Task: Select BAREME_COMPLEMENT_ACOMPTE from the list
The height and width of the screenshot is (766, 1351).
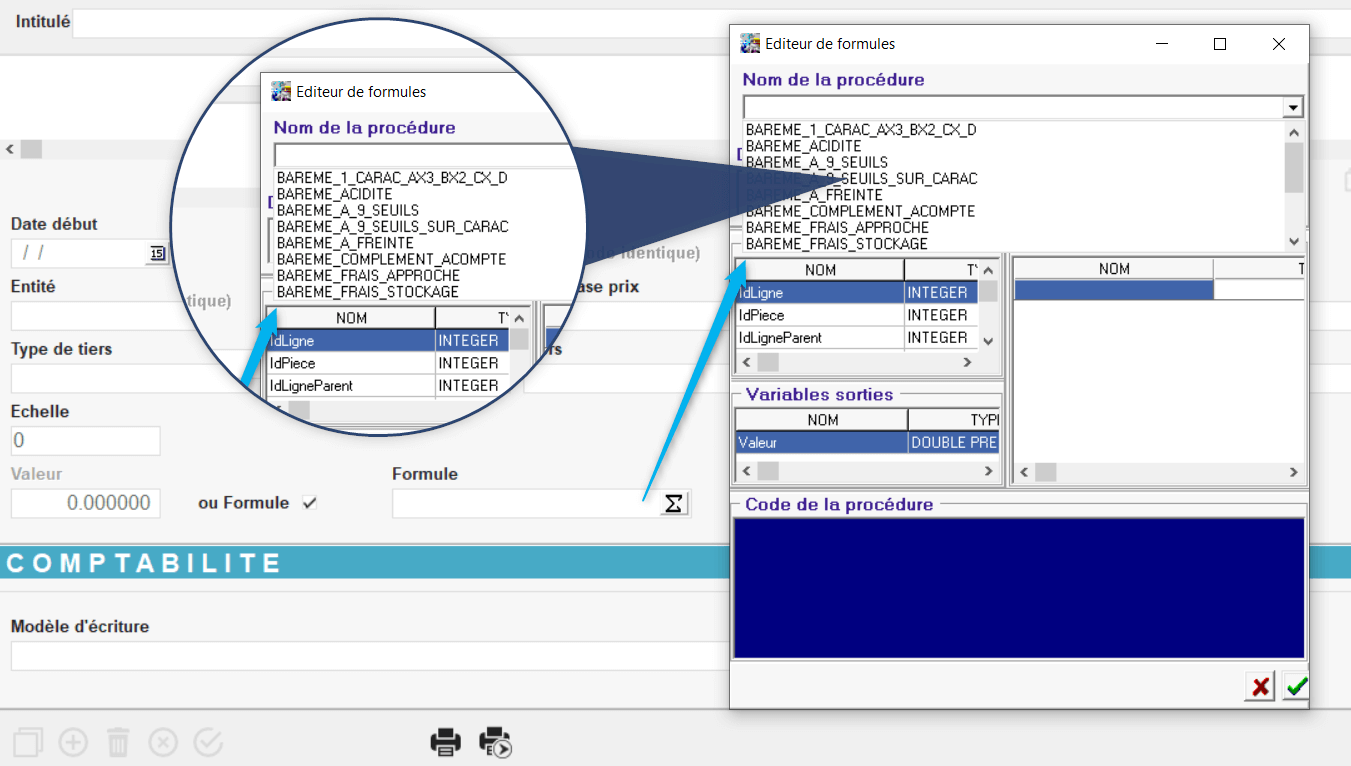Action: click(x=860, y=211)
